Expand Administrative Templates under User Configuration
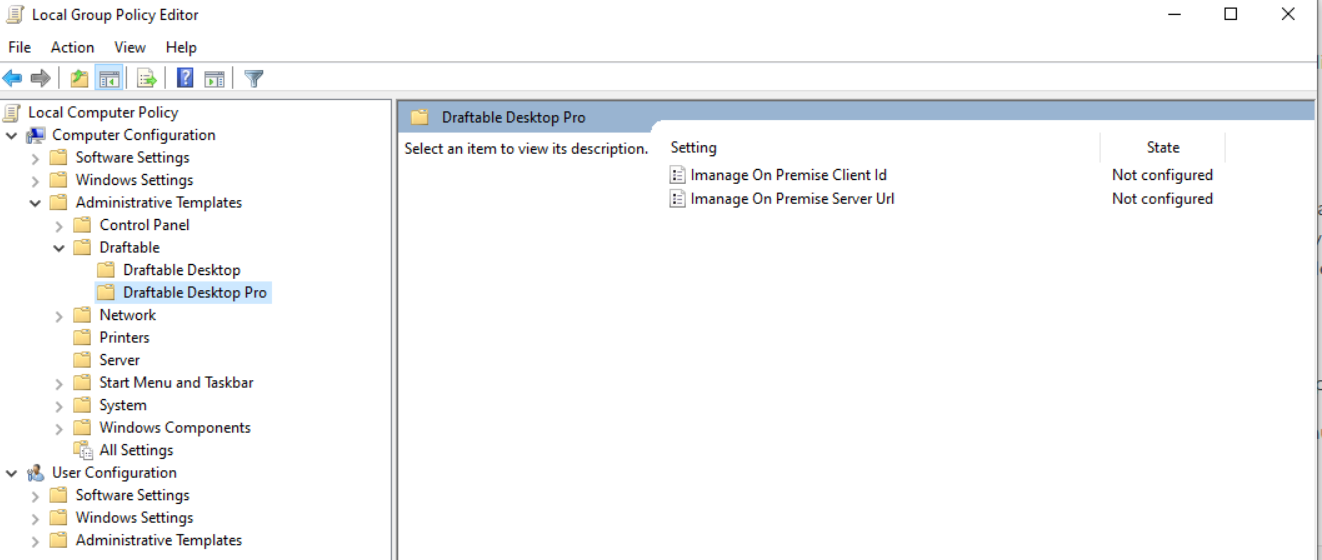 tap(36, 540)
